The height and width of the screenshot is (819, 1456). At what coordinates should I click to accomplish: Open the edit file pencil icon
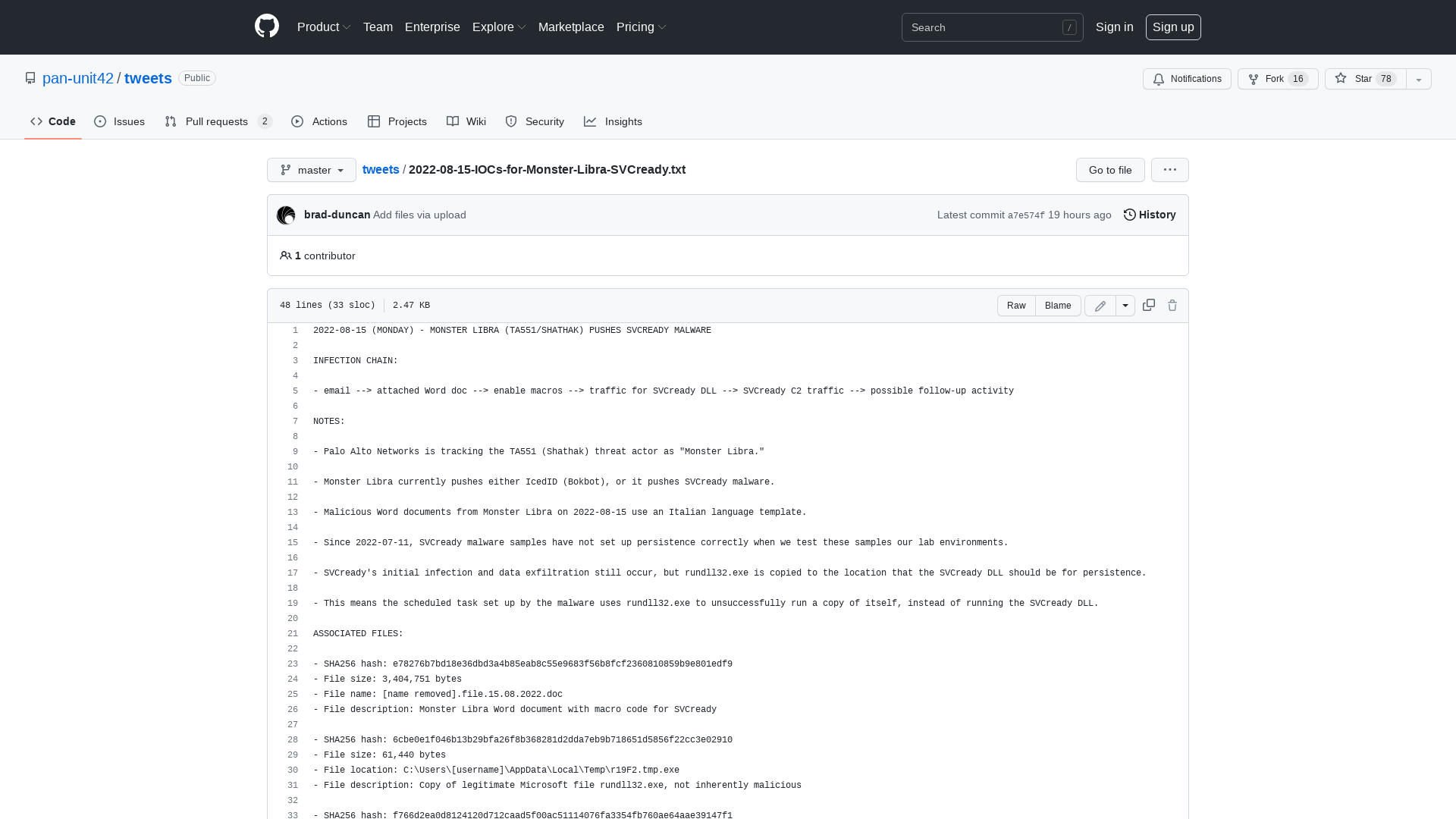[x=1099, y=306]
